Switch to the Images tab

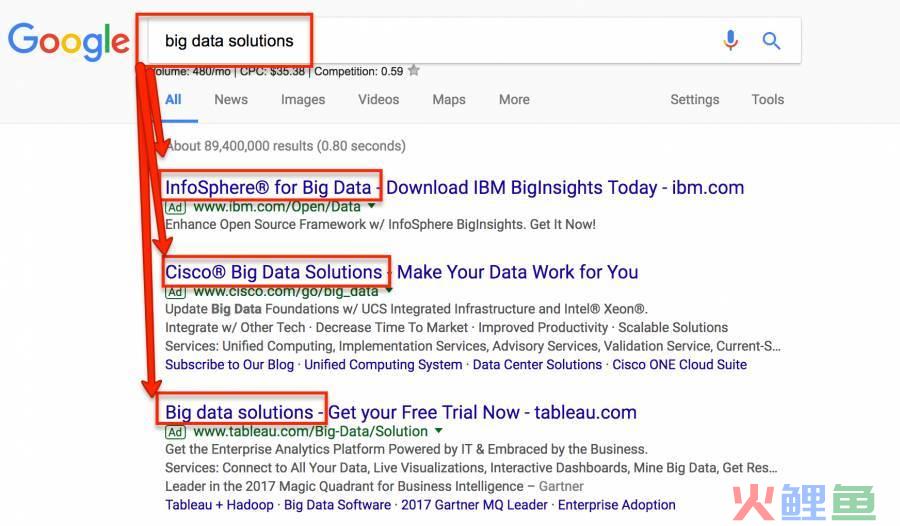[x=303, y=99]
